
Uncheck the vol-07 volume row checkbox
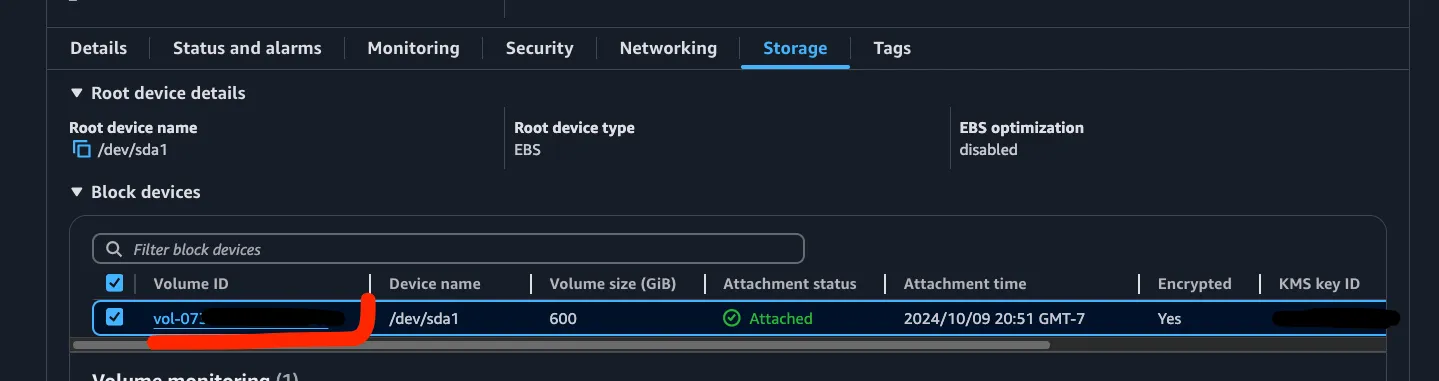pyautogui.click(x=115, y=317)
